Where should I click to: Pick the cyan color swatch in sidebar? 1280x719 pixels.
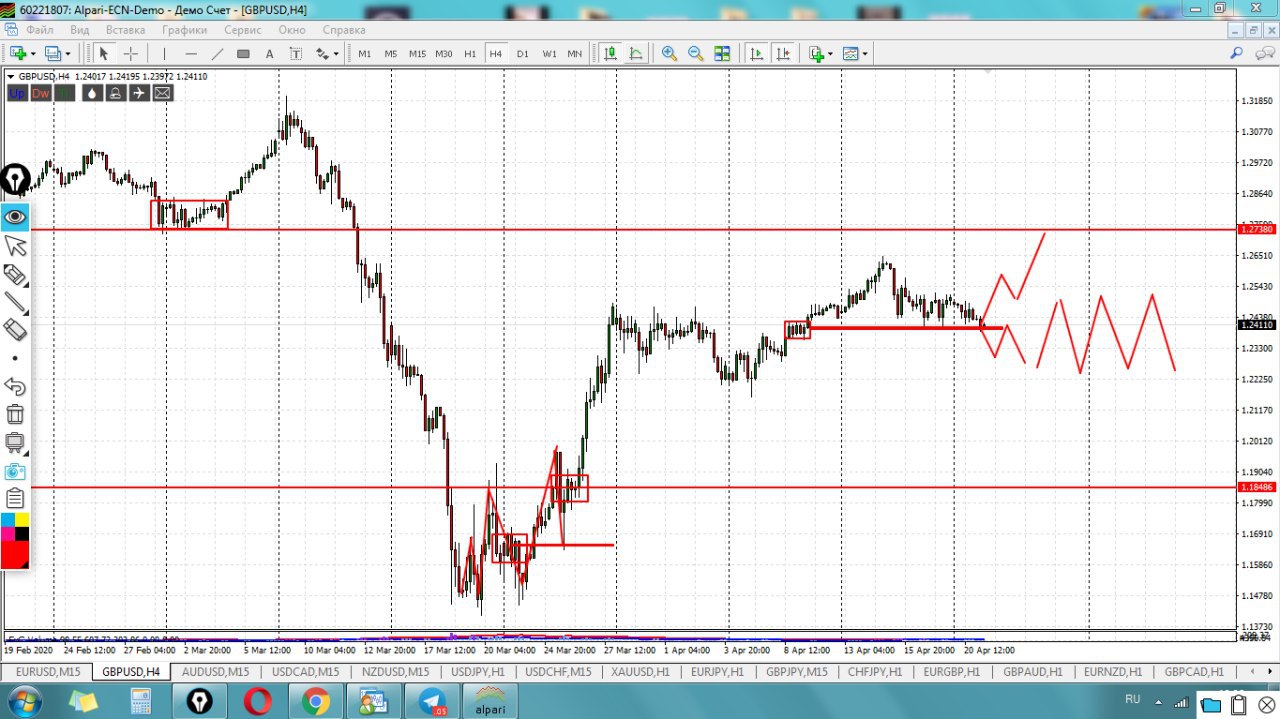[x=8, y=520]
